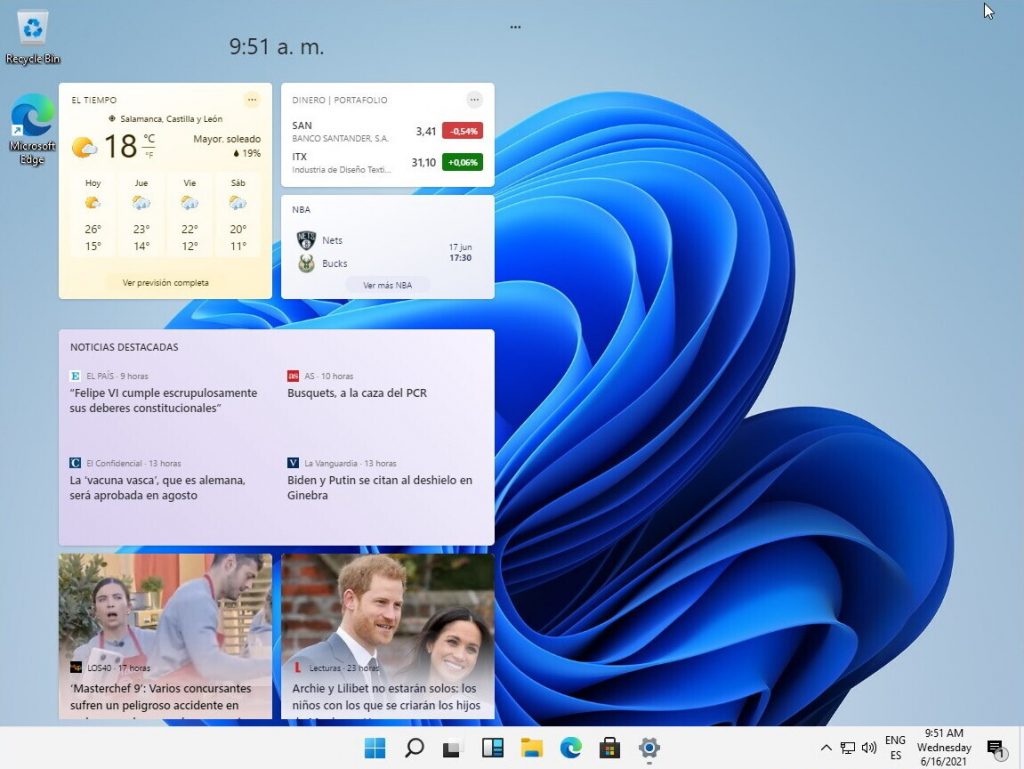Screen dimensions: 1024x769
Task: Click the 'Ver más NBA' button
Action: 387,285
